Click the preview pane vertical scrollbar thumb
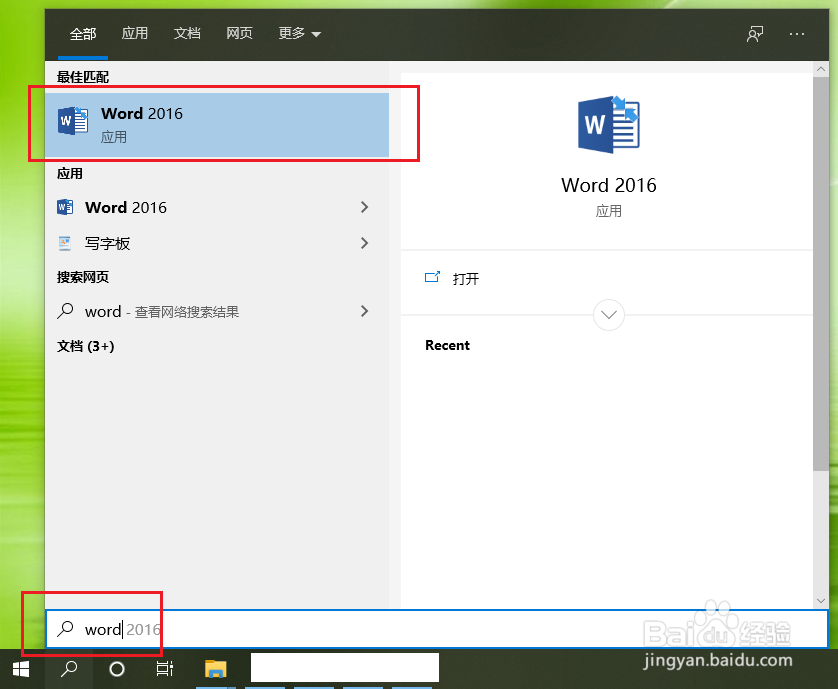Image resolution: width=838 pixels, height=689 pixels. point(820,274)
